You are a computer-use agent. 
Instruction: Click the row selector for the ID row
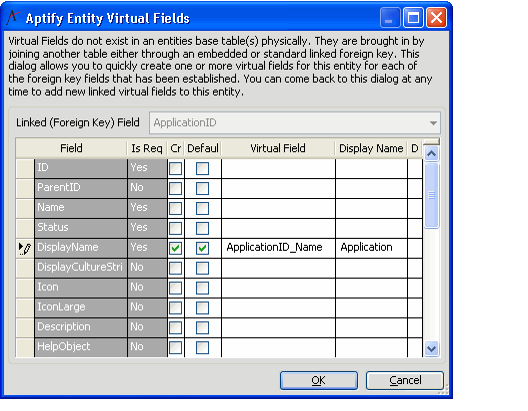[x=25, y=168]
